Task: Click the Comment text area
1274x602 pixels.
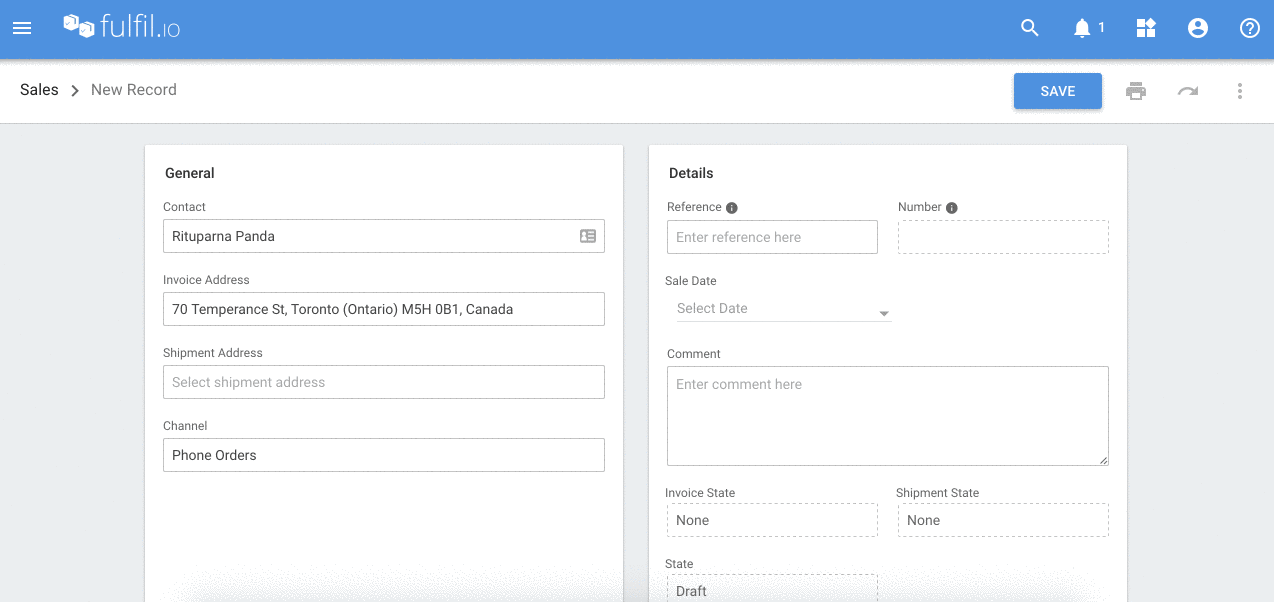Action: (887, 415)
